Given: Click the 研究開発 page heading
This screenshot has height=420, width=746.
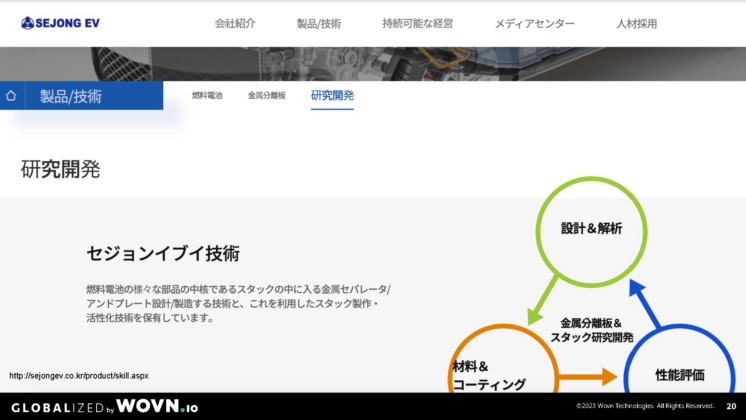Looking at the screenshot, I should [60, 169].
